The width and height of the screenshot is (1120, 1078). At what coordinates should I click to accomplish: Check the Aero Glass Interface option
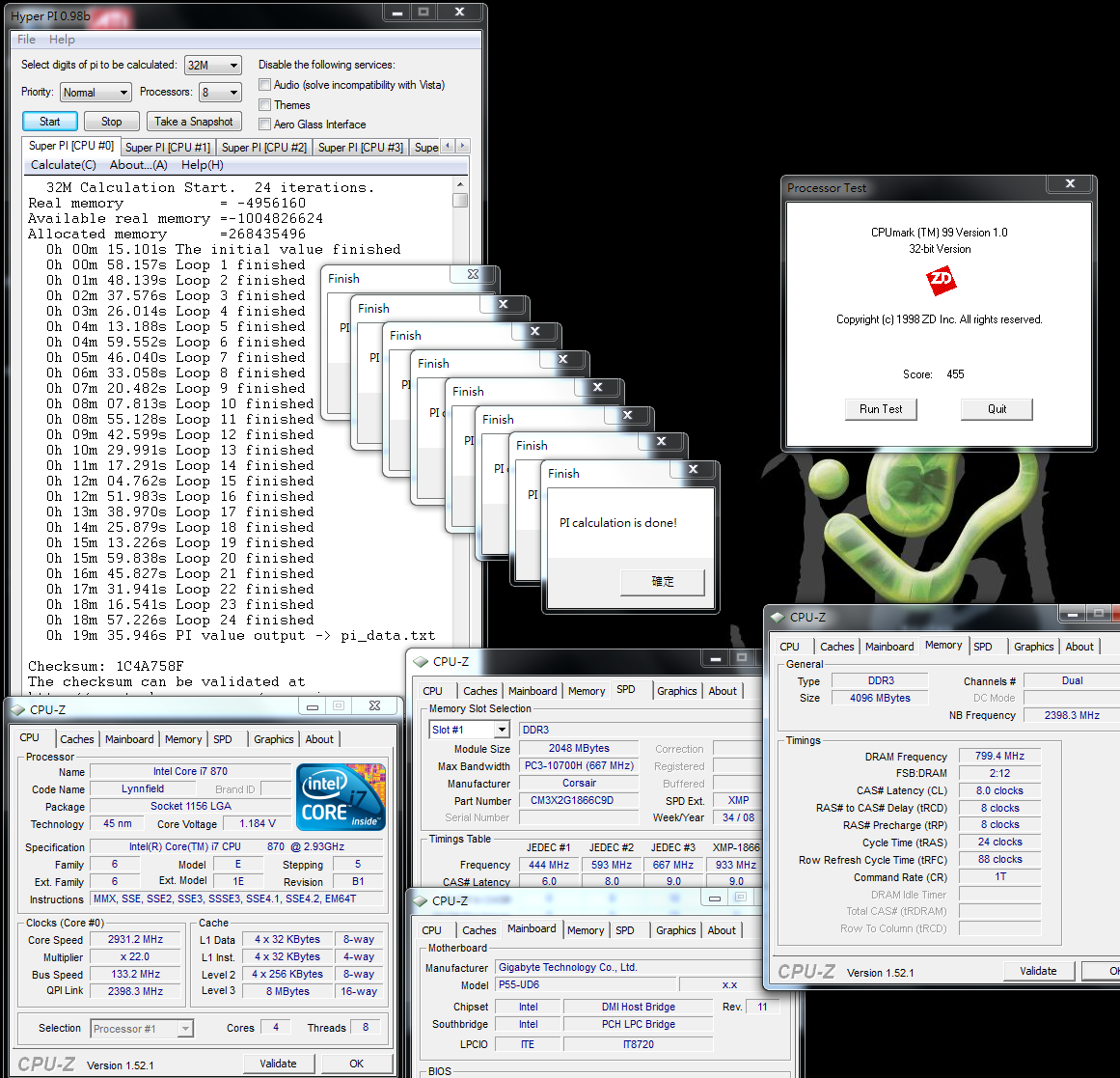[265, 124]
